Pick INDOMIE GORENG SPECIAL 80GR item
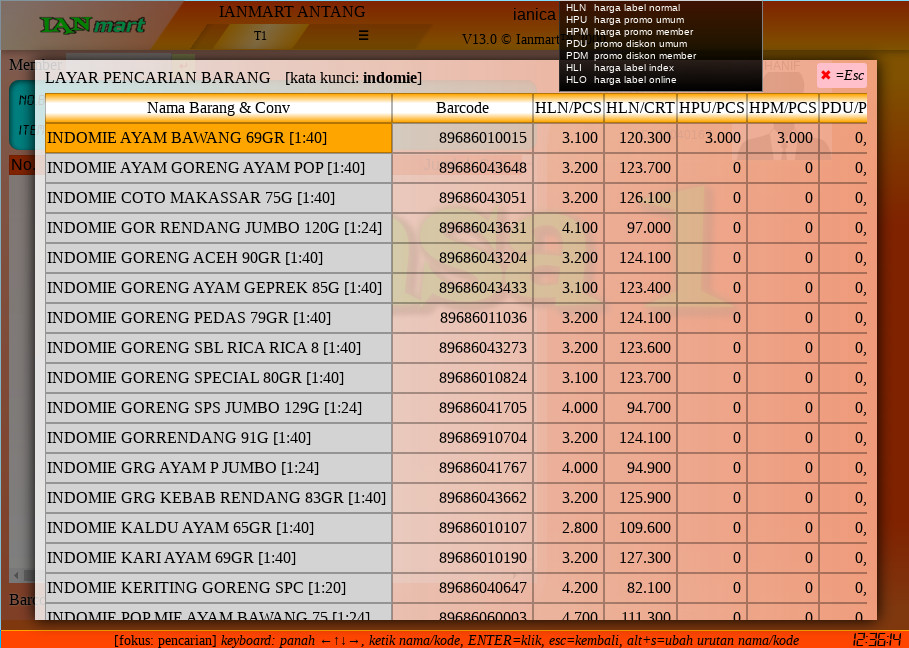Viewport: 909px width, 648px height. tap(218, 378)
